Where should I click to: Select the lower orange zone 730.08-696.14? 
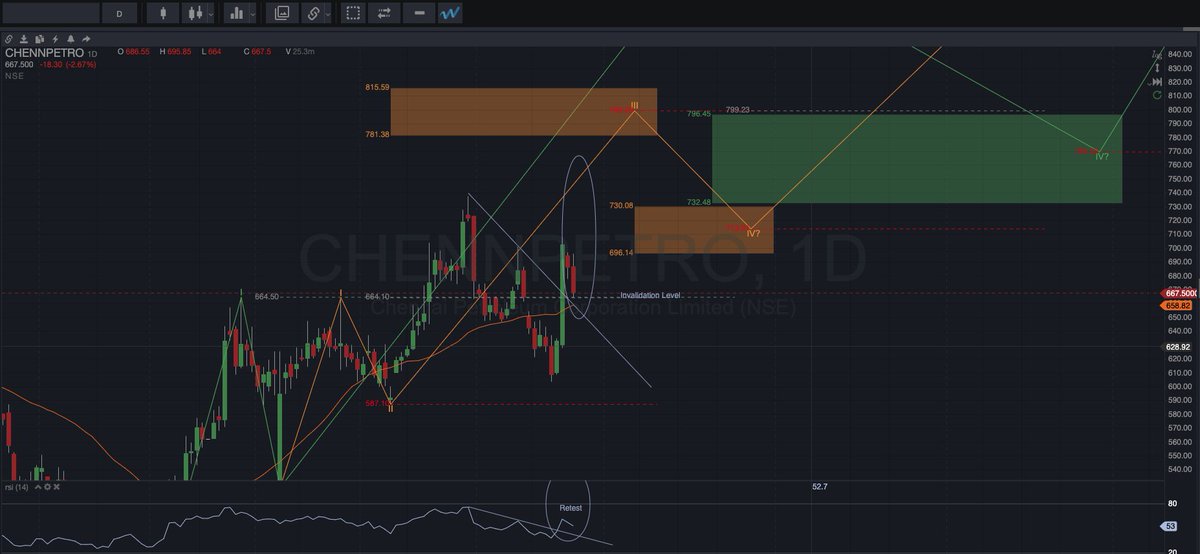click(703, 229)
